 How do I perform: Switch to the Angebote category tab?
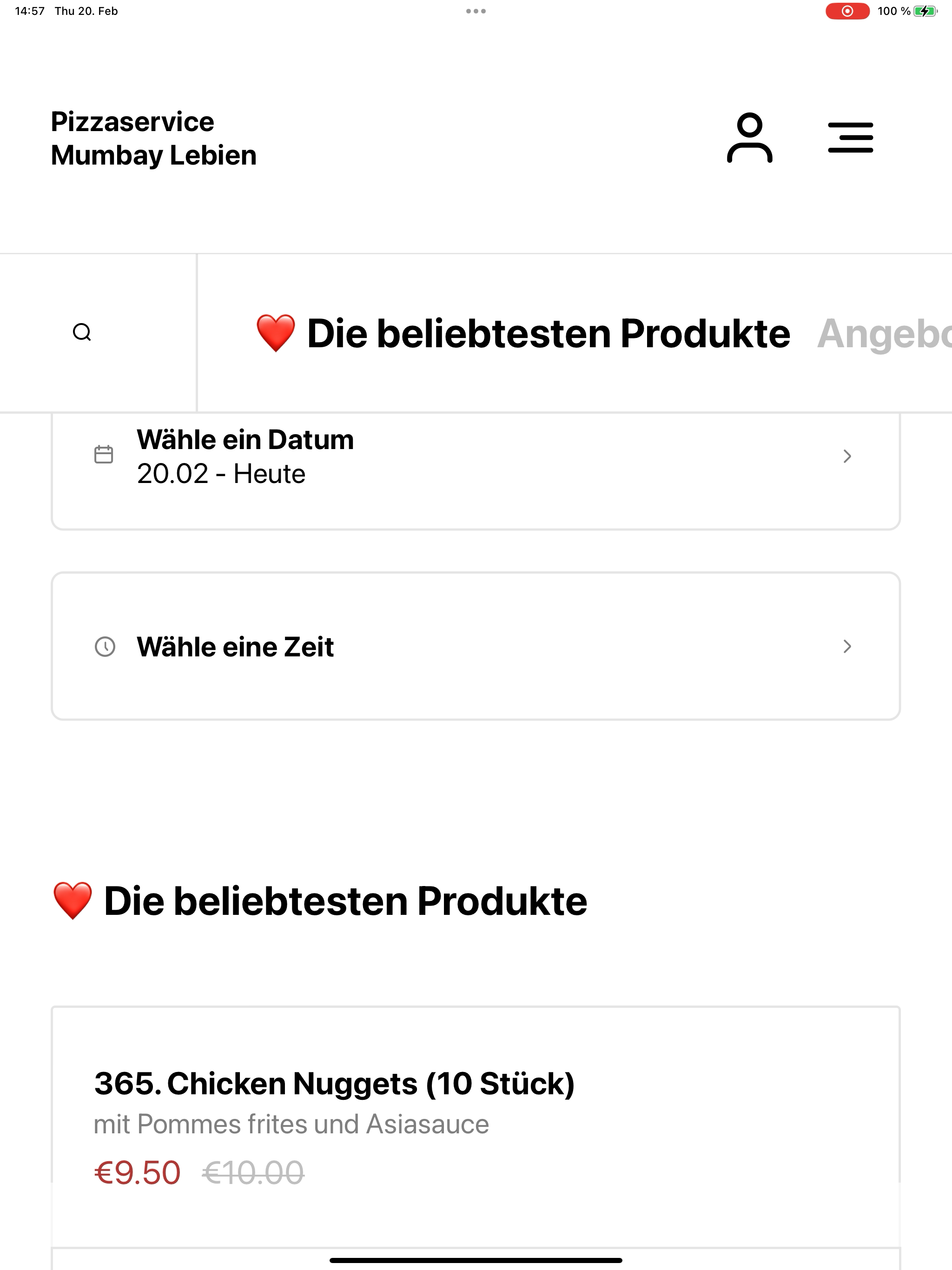pos(884,333)
